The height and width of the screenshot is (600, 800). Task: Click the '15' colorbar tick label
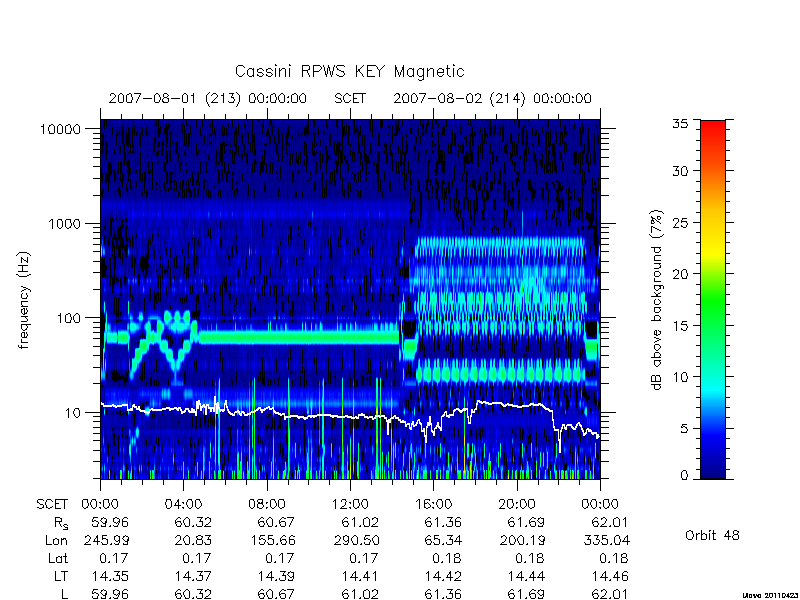coord(680,326)
